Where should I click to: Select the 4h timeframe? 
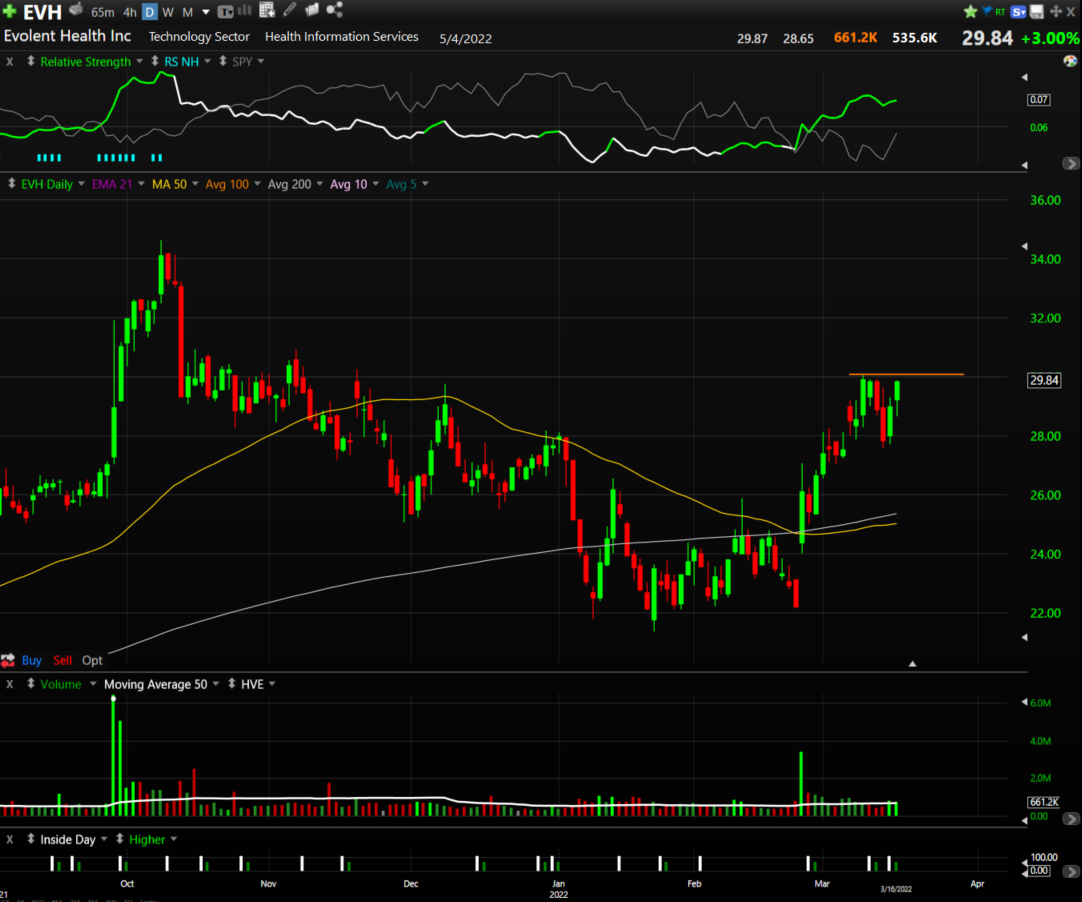tap(130, 12)
